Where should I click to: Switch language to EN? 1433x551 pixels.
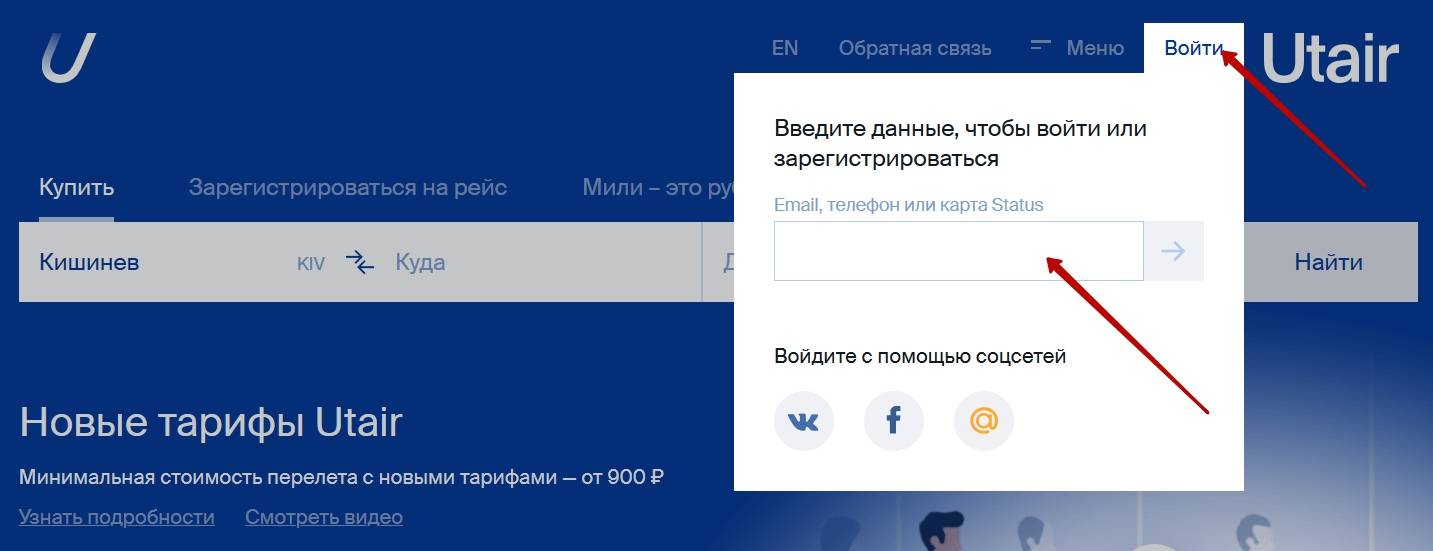(785, 48)
